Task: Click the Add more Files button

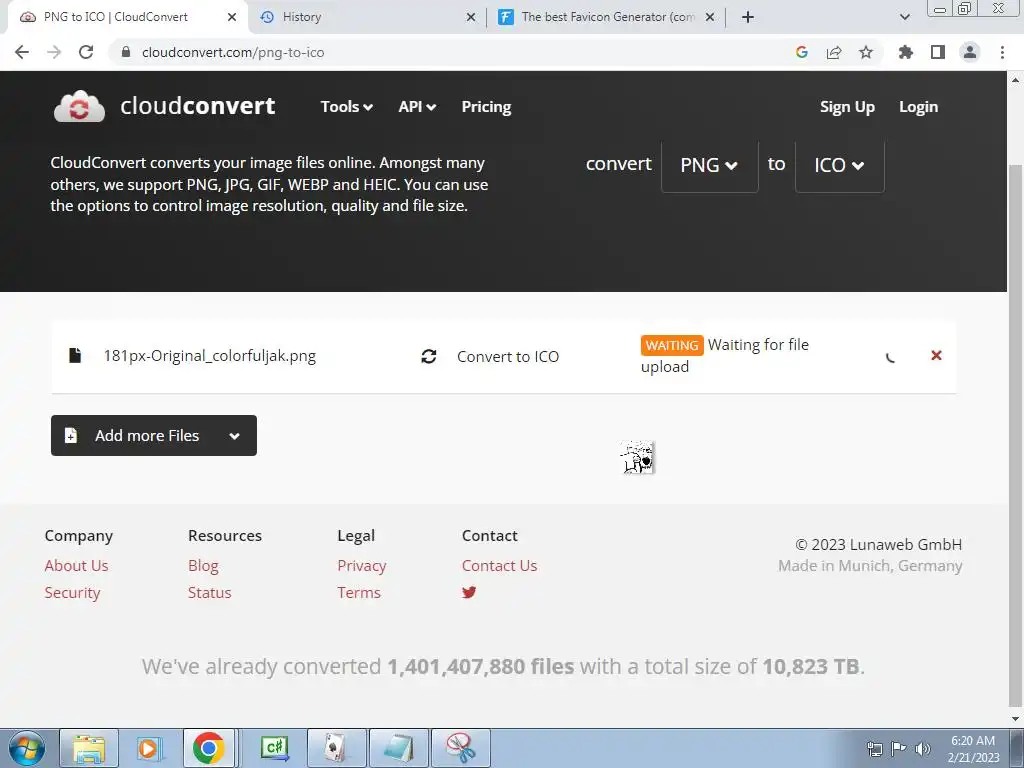Action: (153, 436)
